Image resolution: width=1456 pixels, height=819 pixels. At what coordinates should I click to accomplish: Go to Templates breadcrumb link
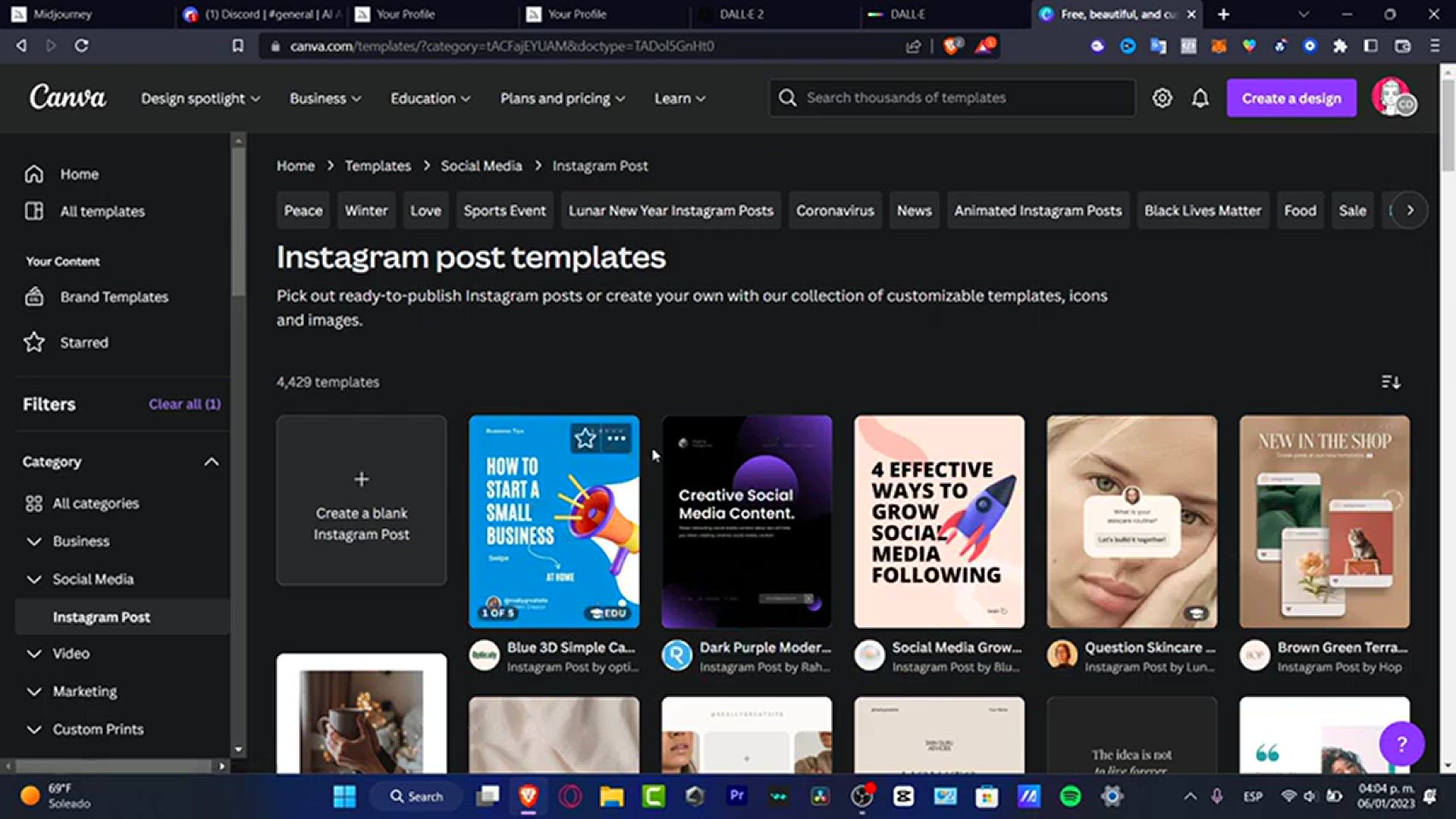(378, 166)
